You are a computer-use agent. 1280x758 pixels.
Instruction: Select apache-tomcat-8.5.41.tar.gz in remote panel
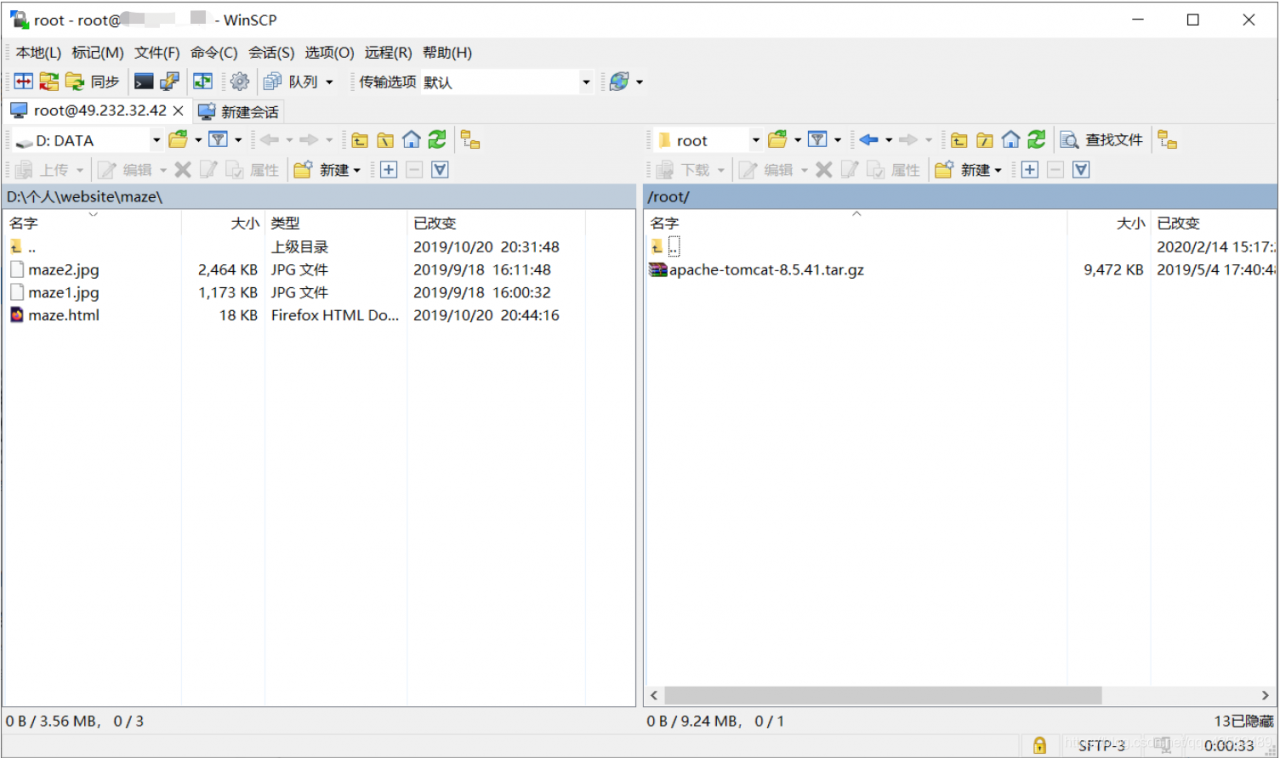pyautogui.click(x=766, y=269)
